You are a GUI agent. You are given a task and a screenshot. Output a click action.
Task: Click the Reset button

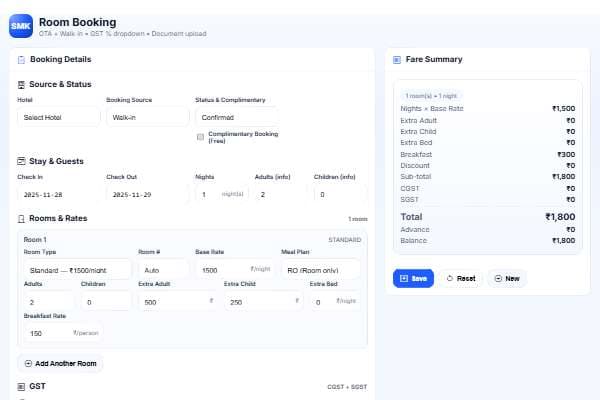[x=461, y=278]
